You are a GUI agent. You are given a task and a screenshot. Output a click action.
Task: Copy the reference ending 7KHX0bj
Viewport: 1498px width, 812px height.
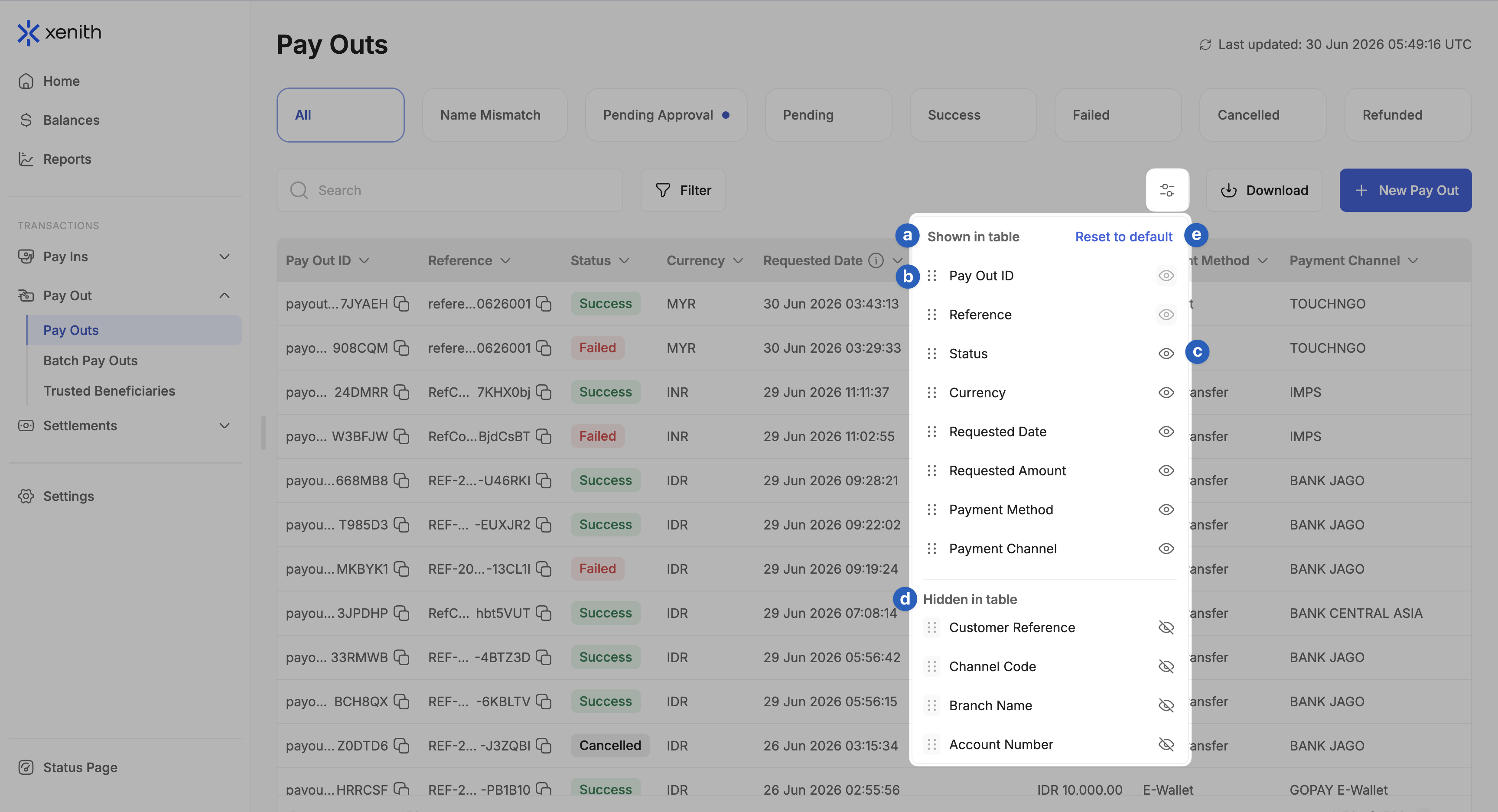[x=544, y=392]
